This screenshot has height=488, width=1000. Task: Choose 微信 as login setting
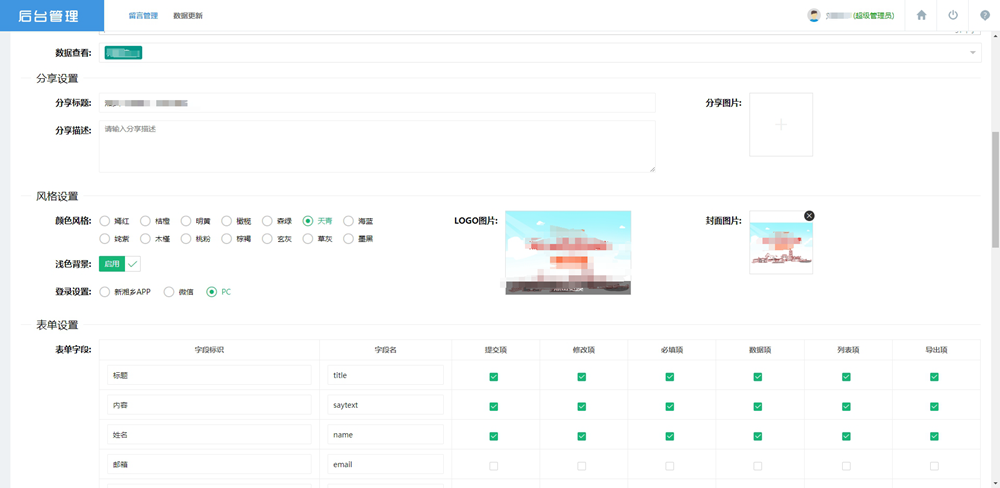[169, 292]
